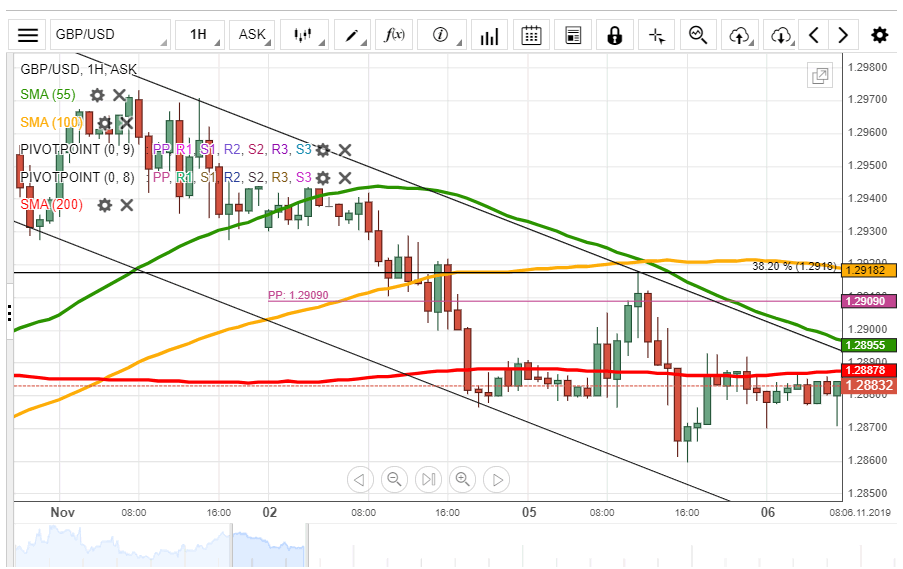This screenshot has height=569, width=903.
Task: Zoom out using the minus magnifier
Action: tap(394, 479)
